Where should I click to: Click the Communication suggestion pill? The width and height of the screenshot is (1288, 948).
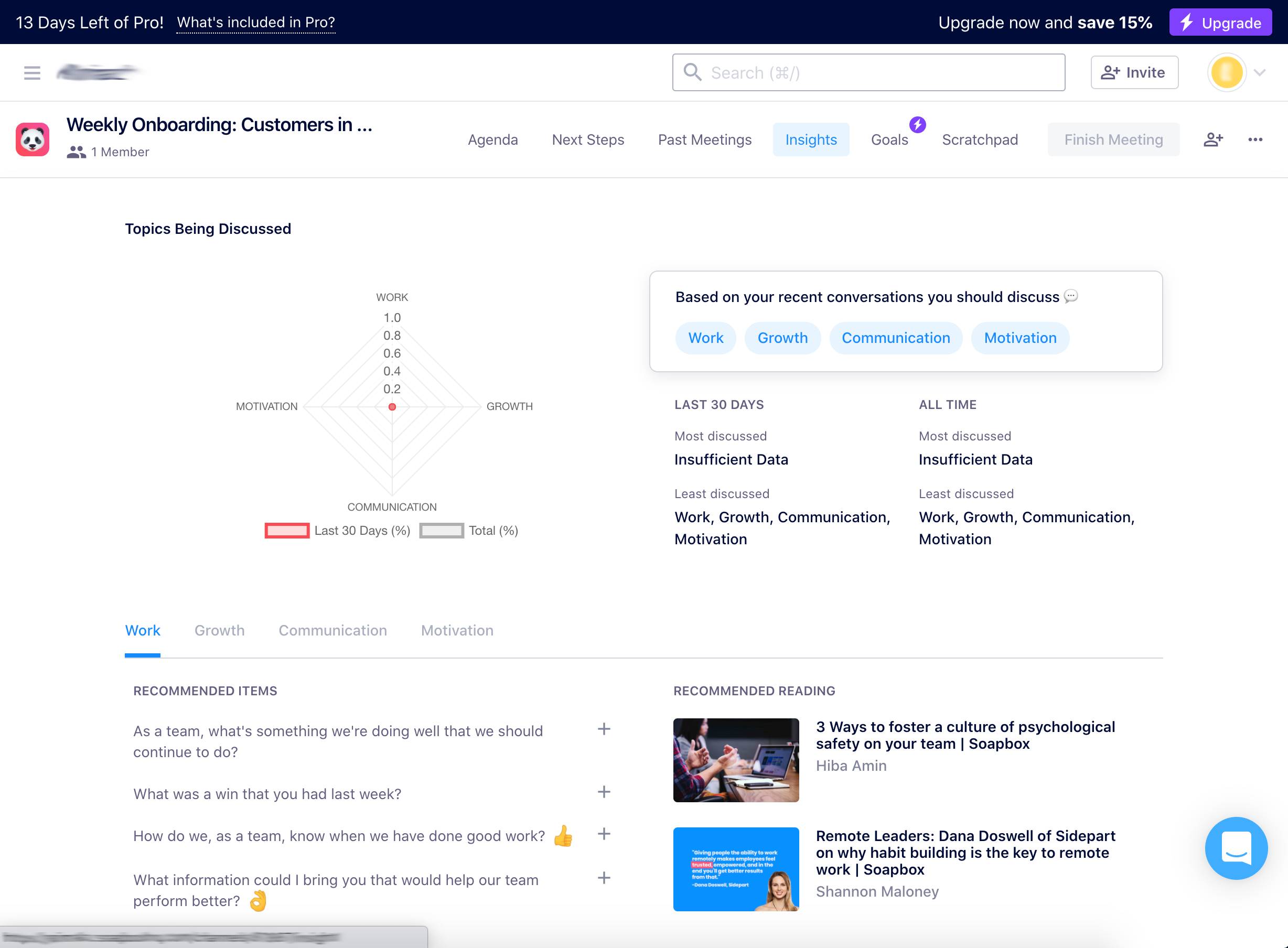point(895,338)
